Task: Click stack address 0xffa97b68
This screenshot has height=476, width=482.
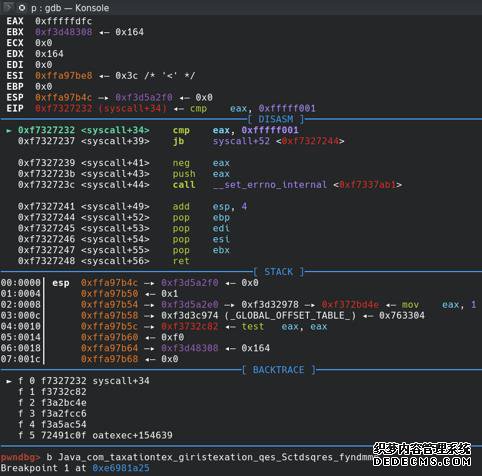Action: click(109, 359)
